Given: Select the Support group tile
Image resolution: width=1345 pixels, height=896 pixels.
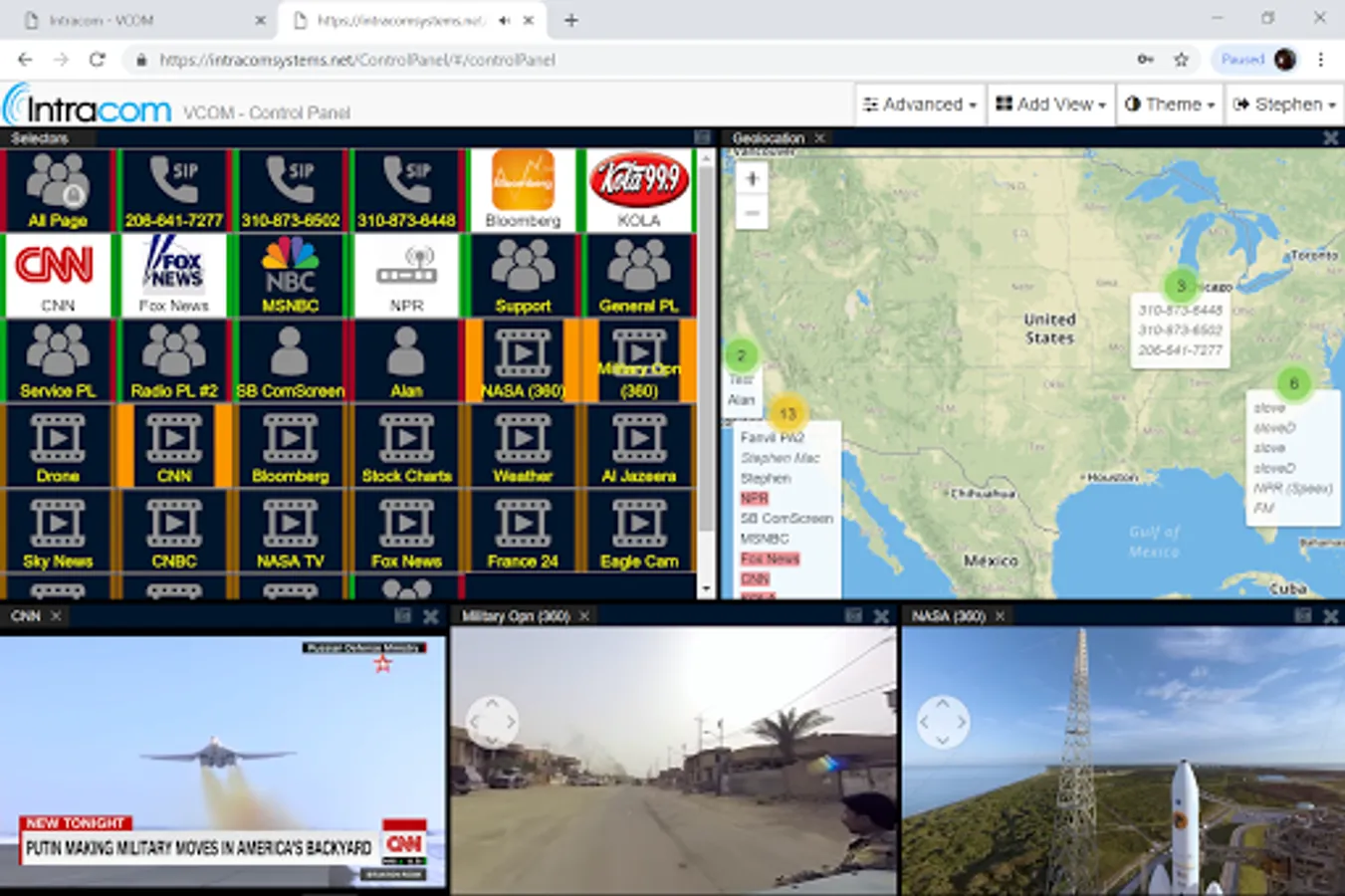Looking at the screenshot, I should click(523, 276).
